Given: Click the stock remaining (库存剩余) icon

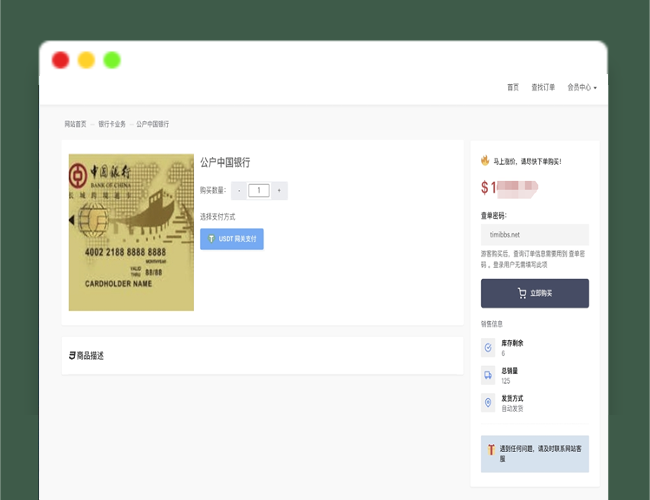Looking at the screenshot, I should click(488, 348).
